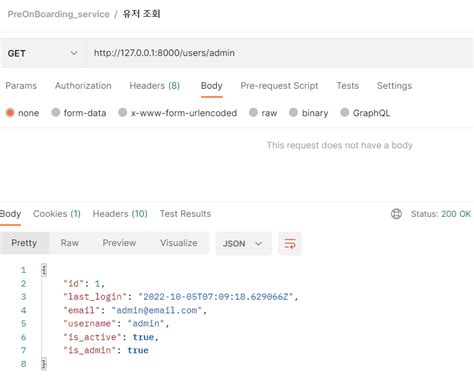The image size is (474, 383).
Task: Switch to the Raw response view
Action: [x=70, y=243]
